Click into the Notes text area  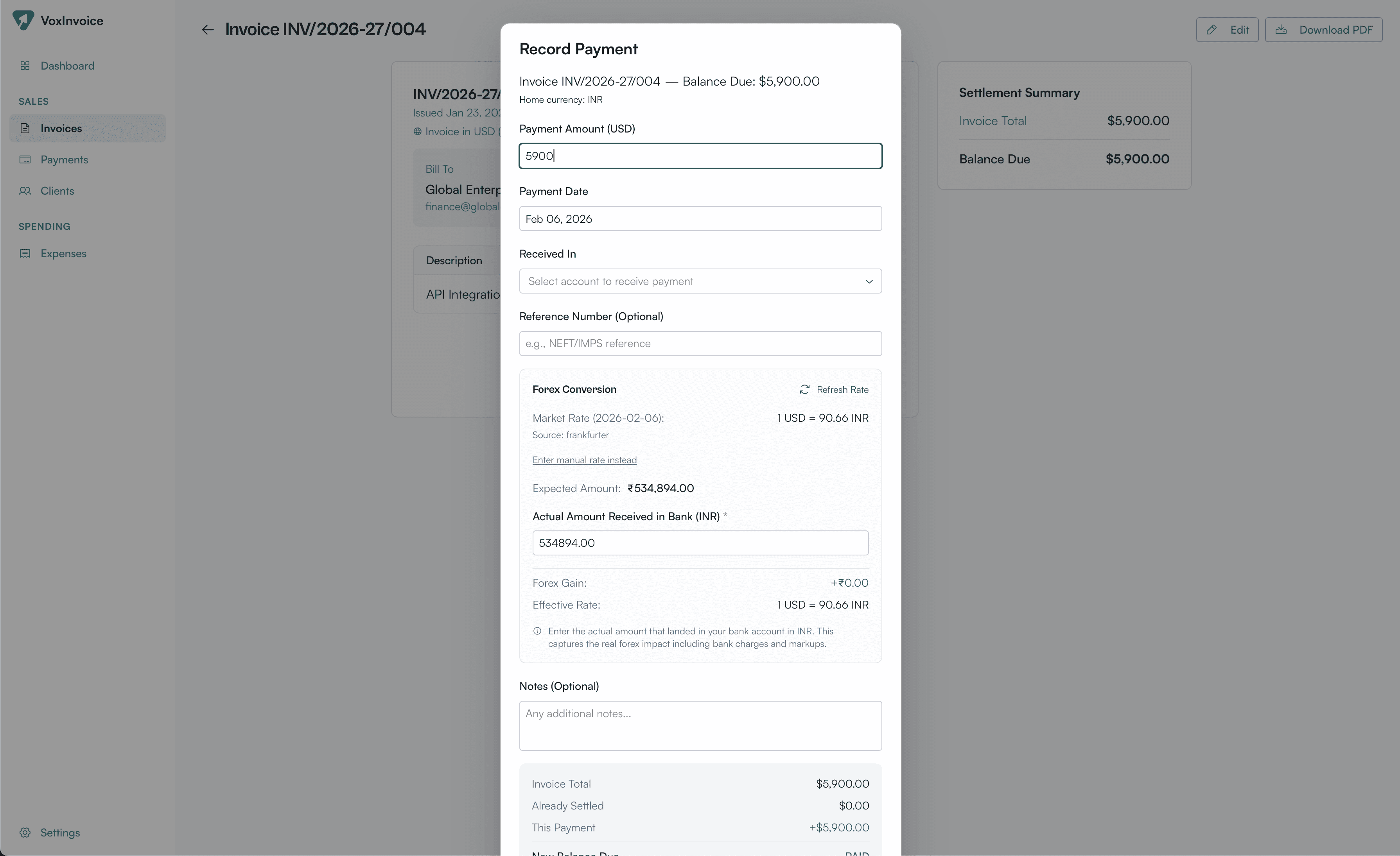coord(700,725)
